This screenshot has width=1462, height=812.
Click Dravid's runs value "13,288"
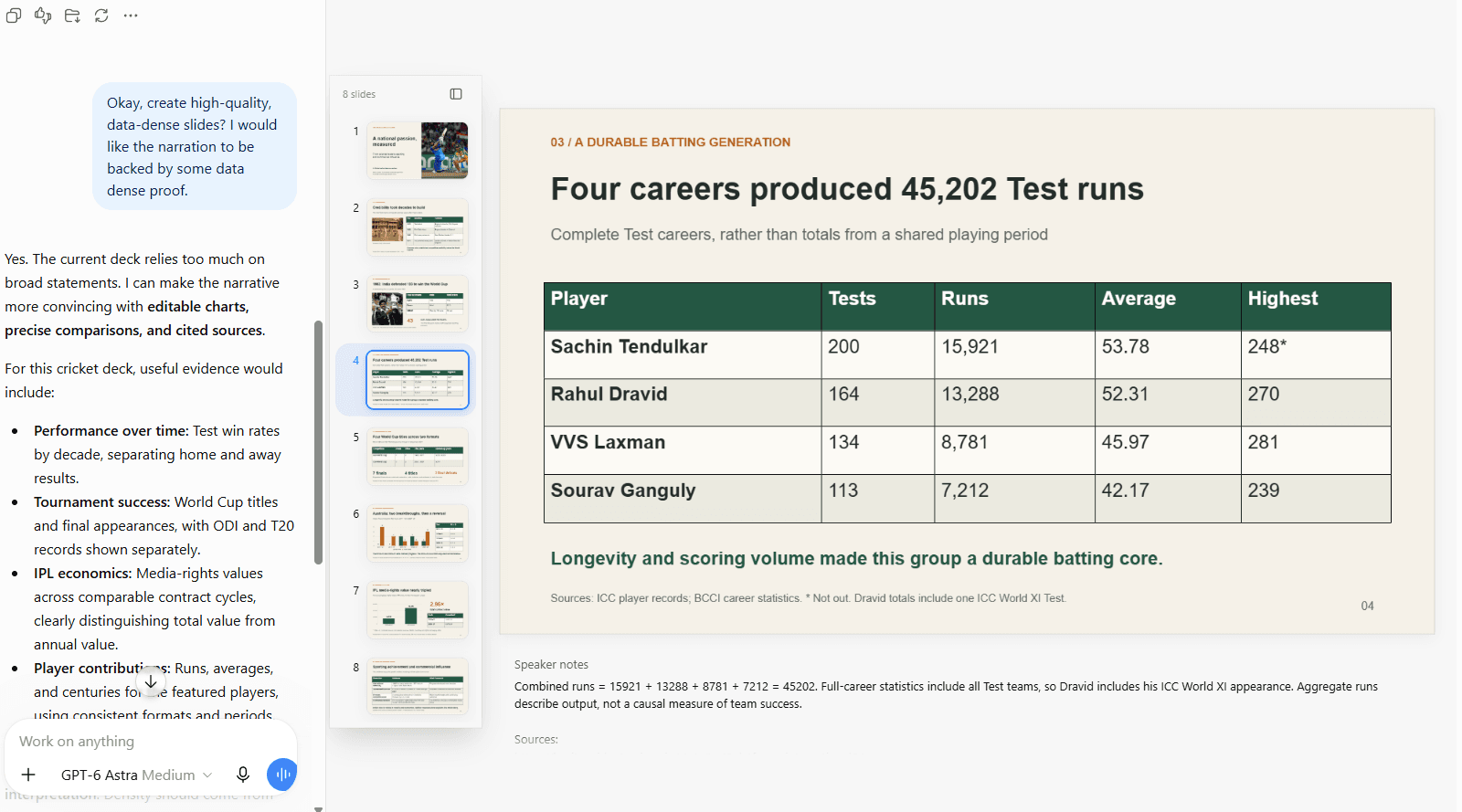click(969, 395)
